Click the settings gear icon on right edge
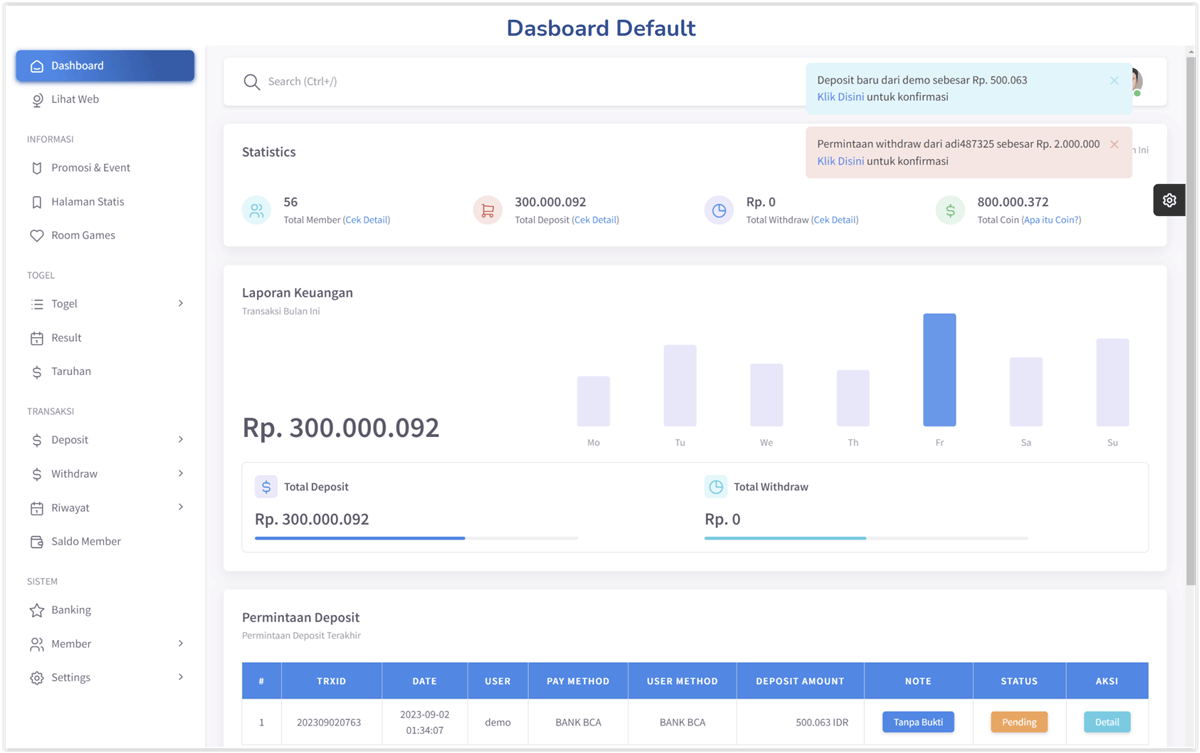The height and width of the screenshot is (753, 1200). click(x=1169, y=200)
